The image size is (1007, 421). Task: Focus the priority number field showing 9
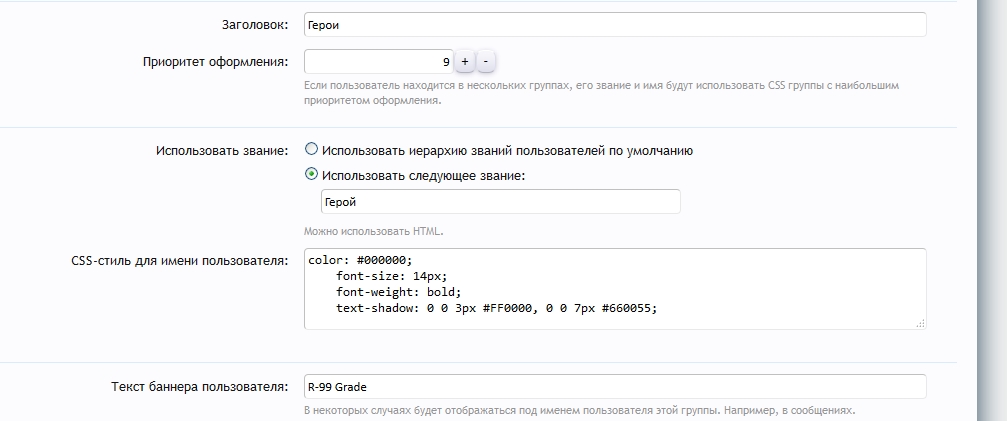pos(378,62)
